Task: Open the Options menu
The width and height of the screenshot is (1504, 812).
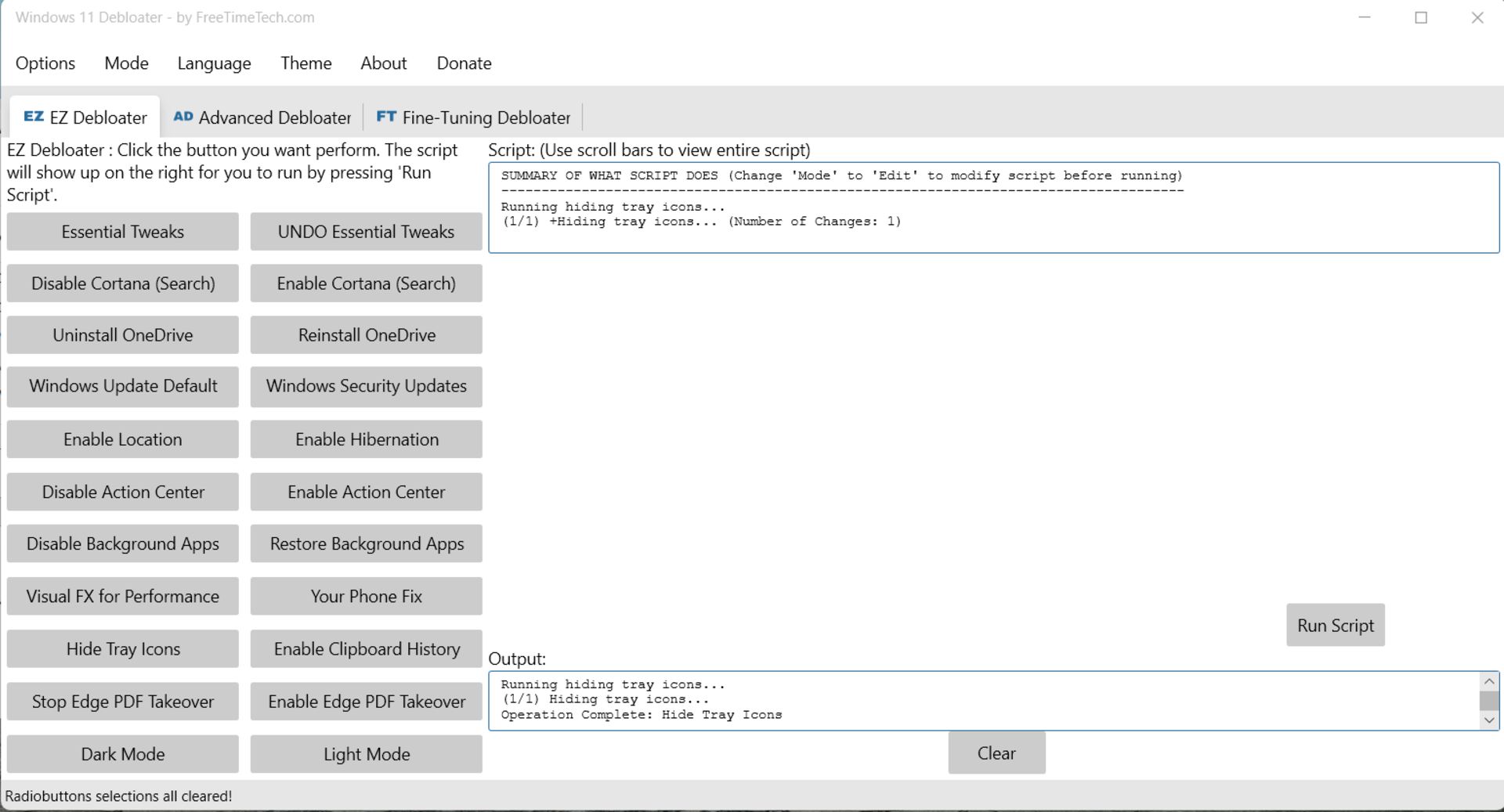Action: click(x=45, y=63)
